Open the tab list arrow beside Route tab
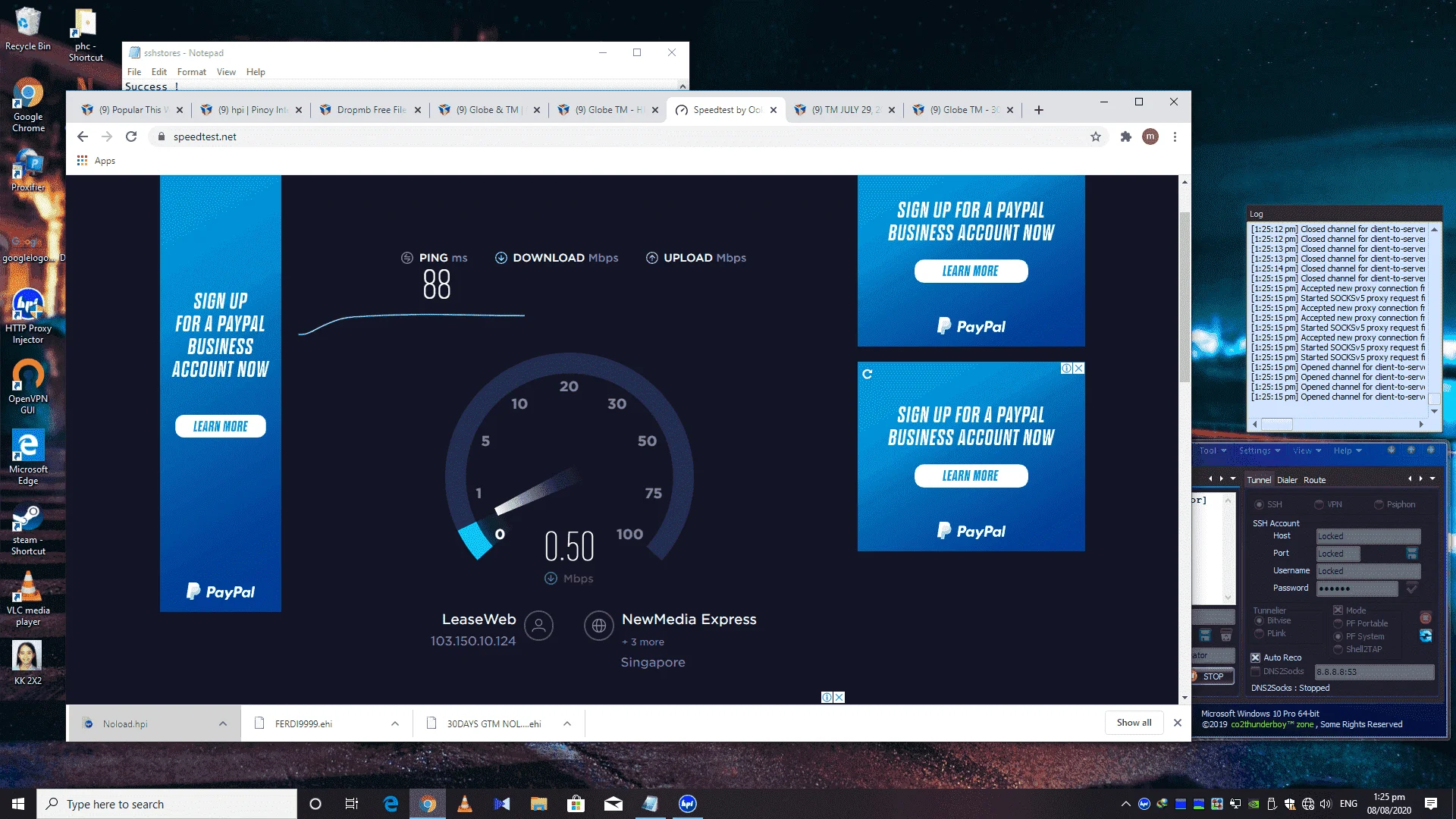 coord(1432,479)
